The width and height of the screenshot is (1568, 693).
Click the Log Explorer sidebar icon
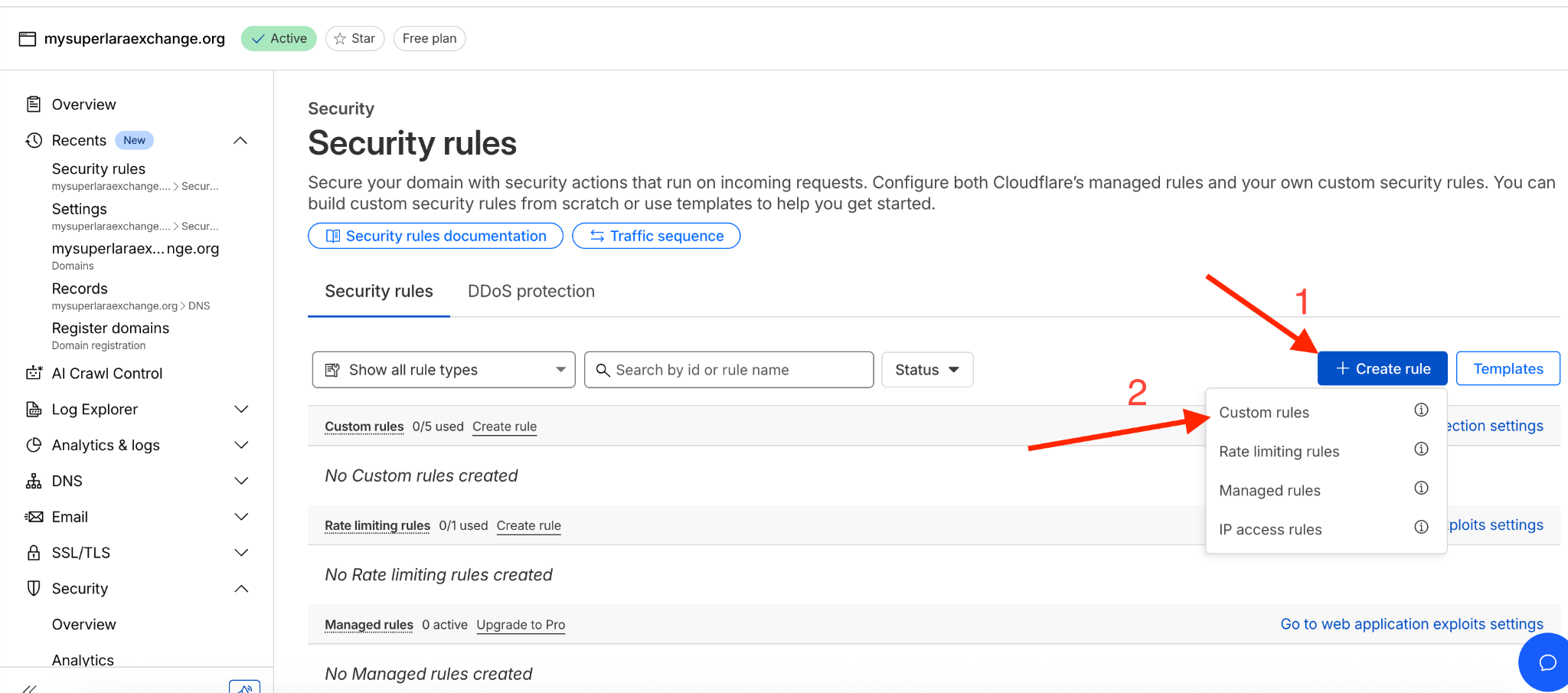pos(34,409)
